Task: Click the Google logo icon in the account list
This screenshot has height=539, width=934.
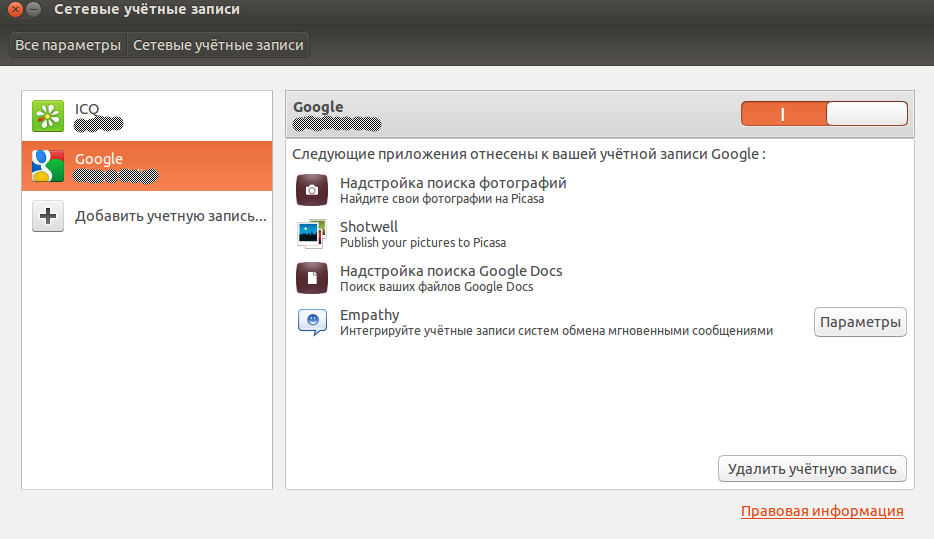Action: (48, 166)
